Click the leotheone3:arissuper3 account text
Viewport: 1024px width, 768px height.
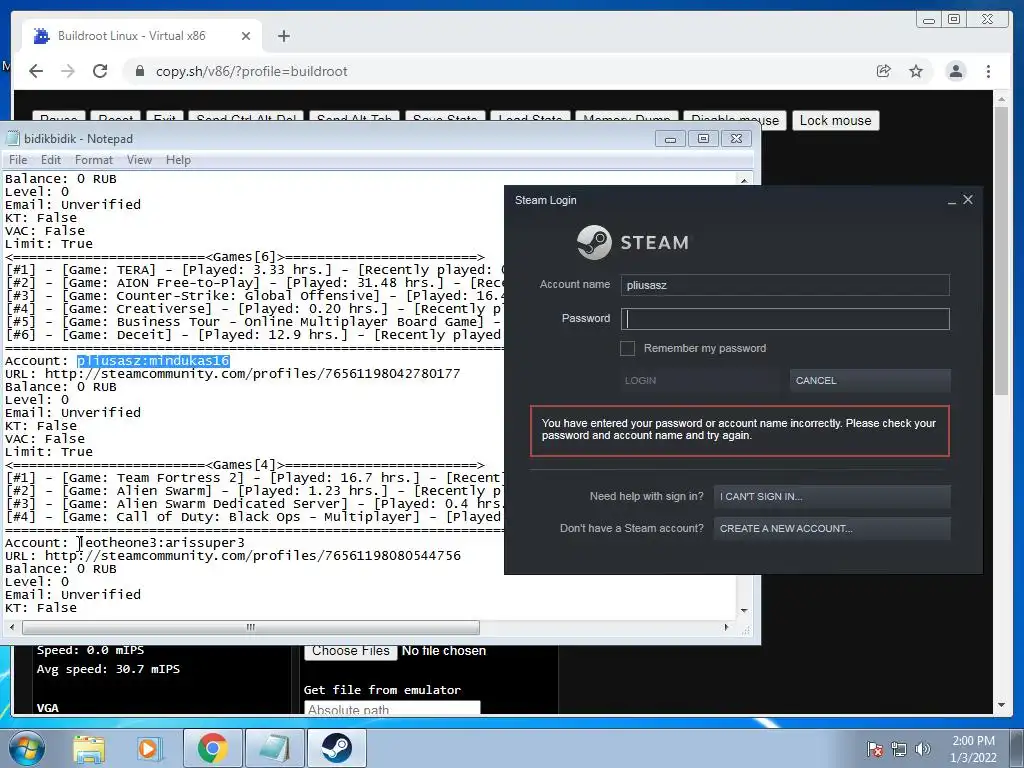coord(161,543)
